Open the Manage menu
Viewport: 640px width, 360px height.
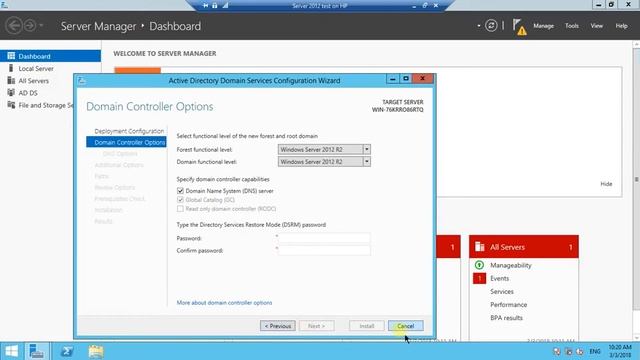[x=543, y=26]
